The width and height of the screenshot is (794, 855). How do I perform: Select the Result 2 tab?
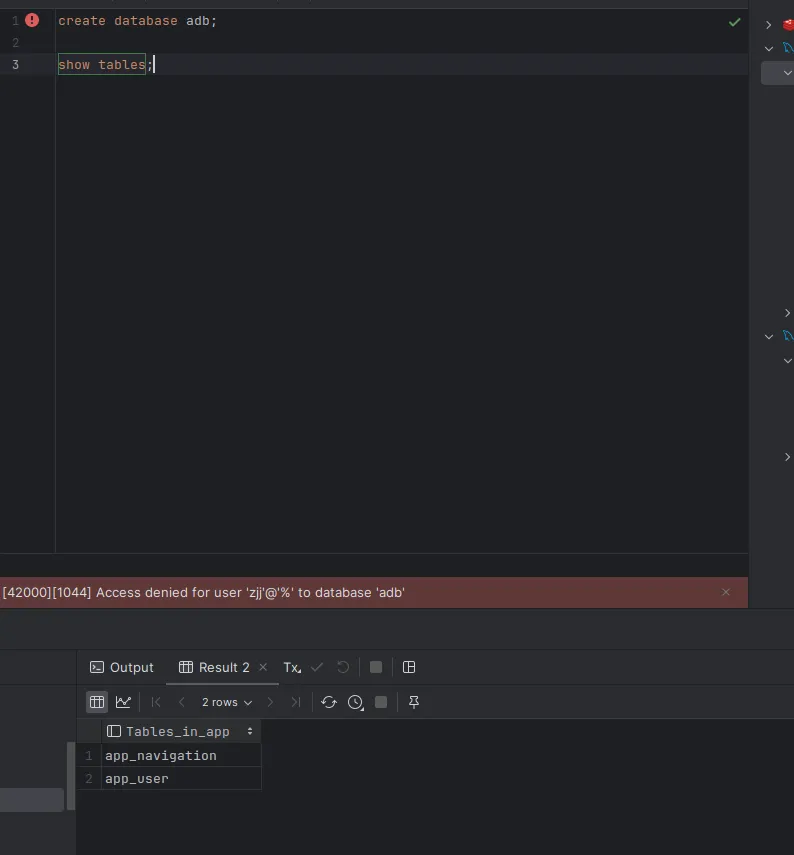pos(215,667)
